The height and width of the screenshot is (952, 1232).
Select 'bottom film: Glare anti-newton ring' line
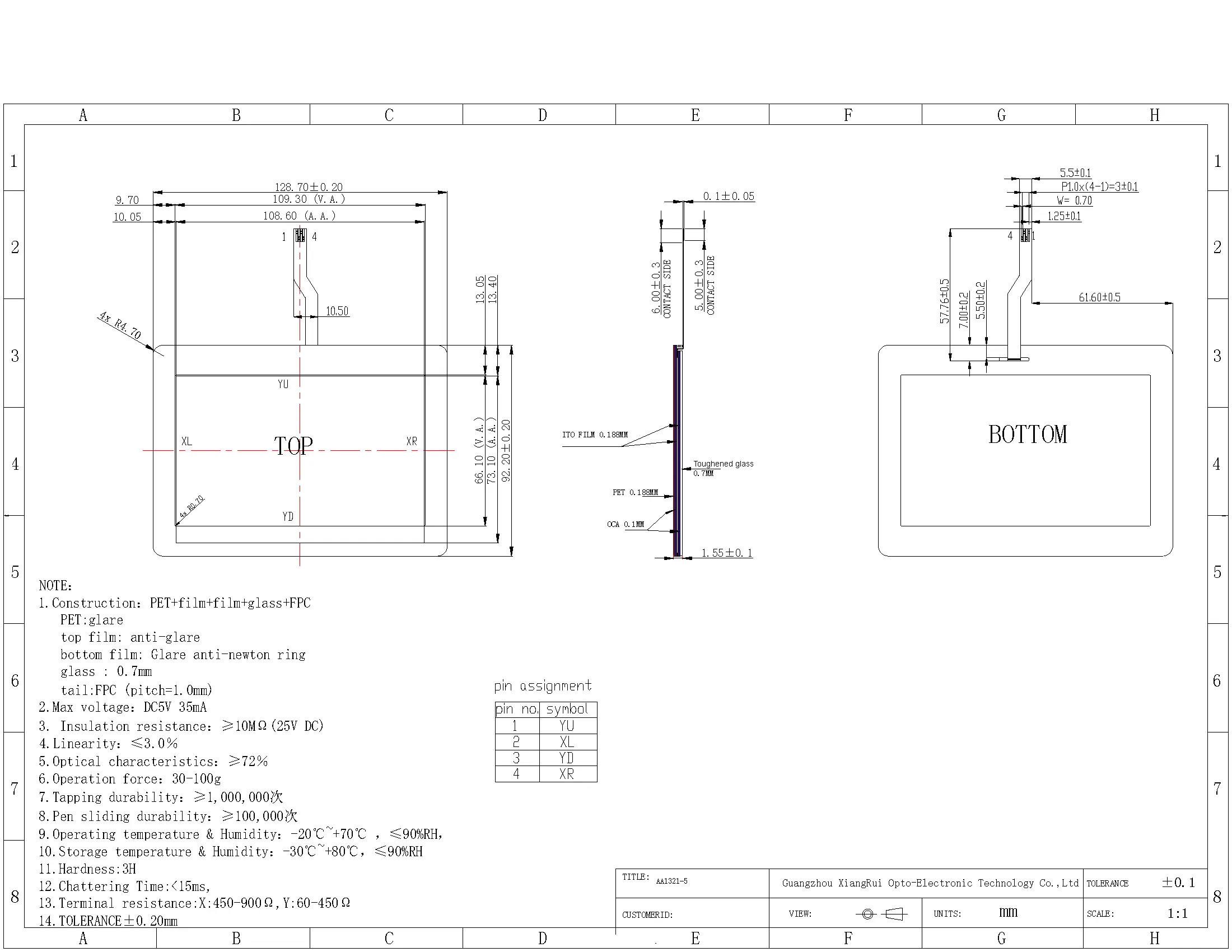coord(183,654)
